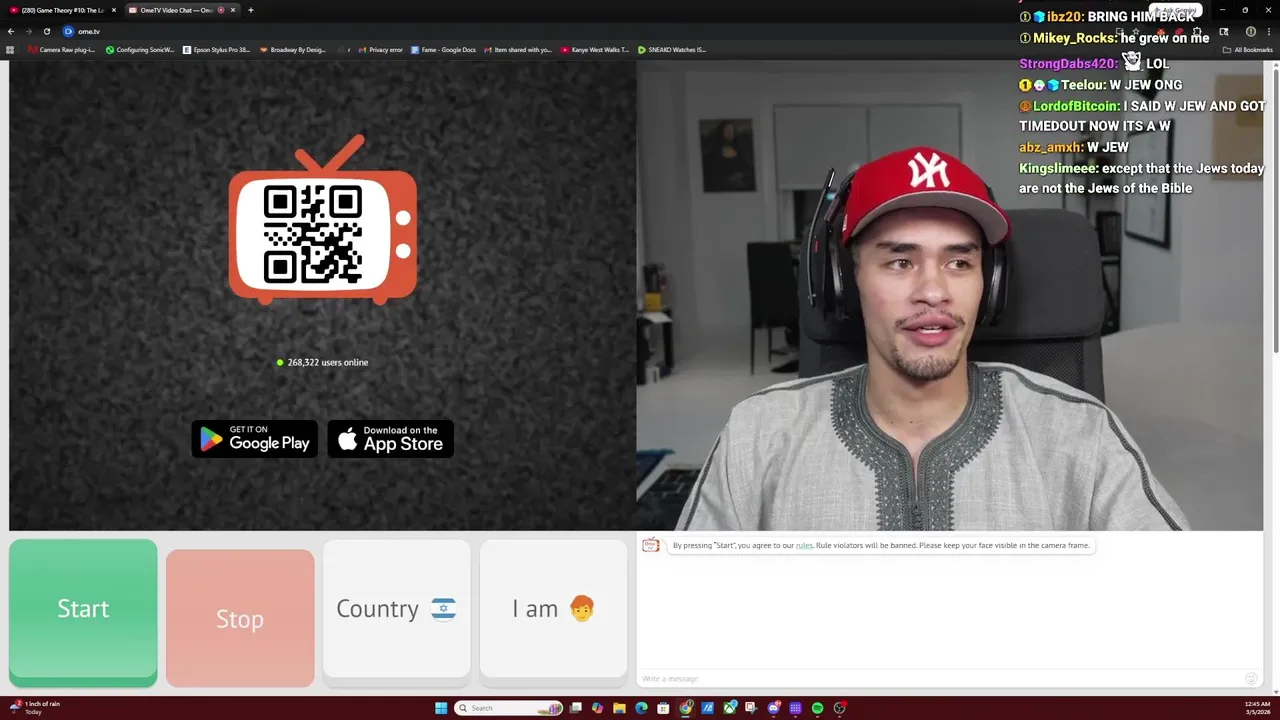
Task: Open the Windows Start menu
Action: 441,708
